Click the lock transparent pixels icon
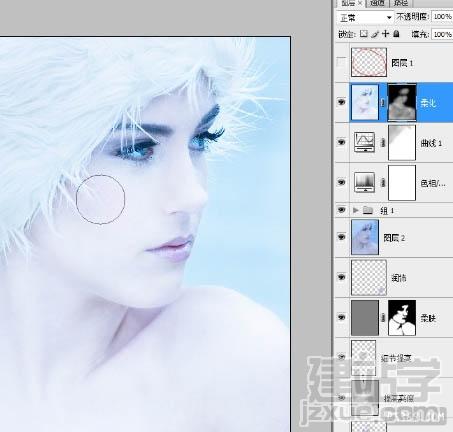Viewport: 453px width, 432px height. [x=364, y=34]
